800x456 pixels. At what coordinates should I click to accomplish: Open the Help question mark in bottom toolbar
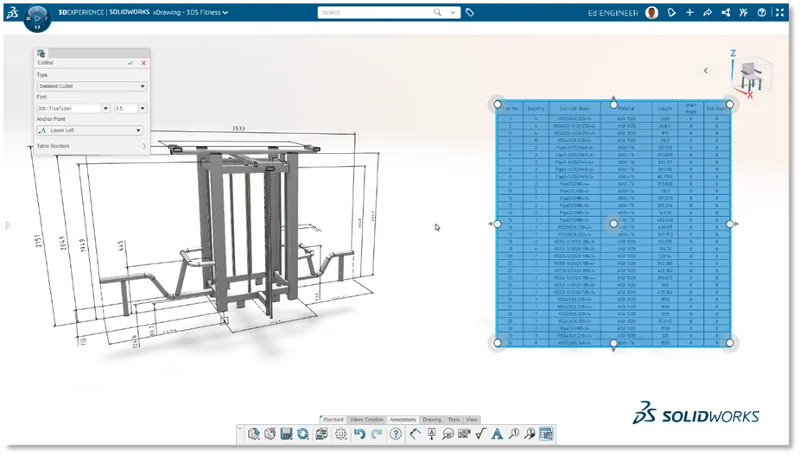pyautogui.click(x=396, y=434)
